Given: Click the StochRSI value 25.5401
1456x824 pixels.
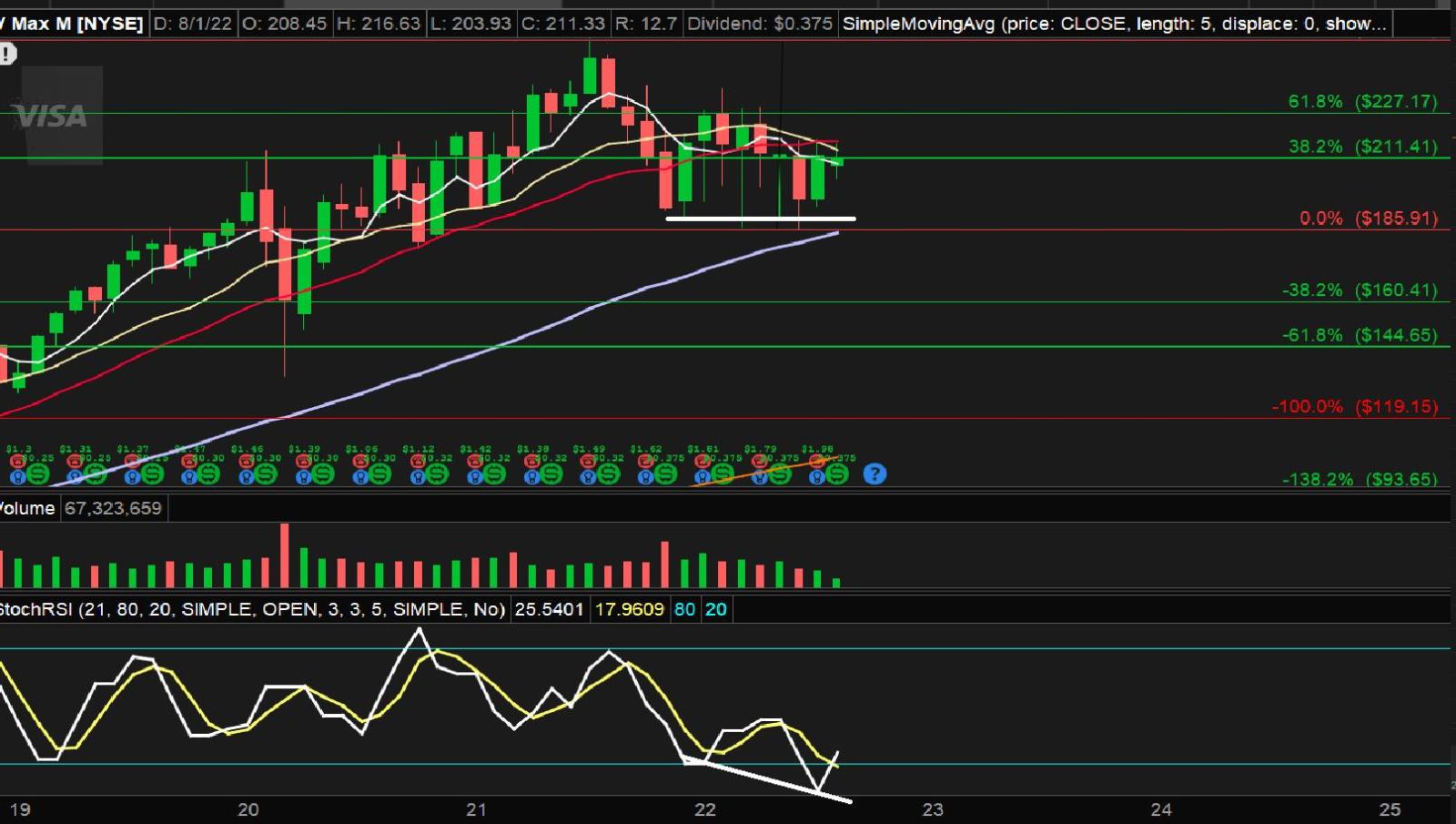Looking at the screenshot, I should point(549,609).
